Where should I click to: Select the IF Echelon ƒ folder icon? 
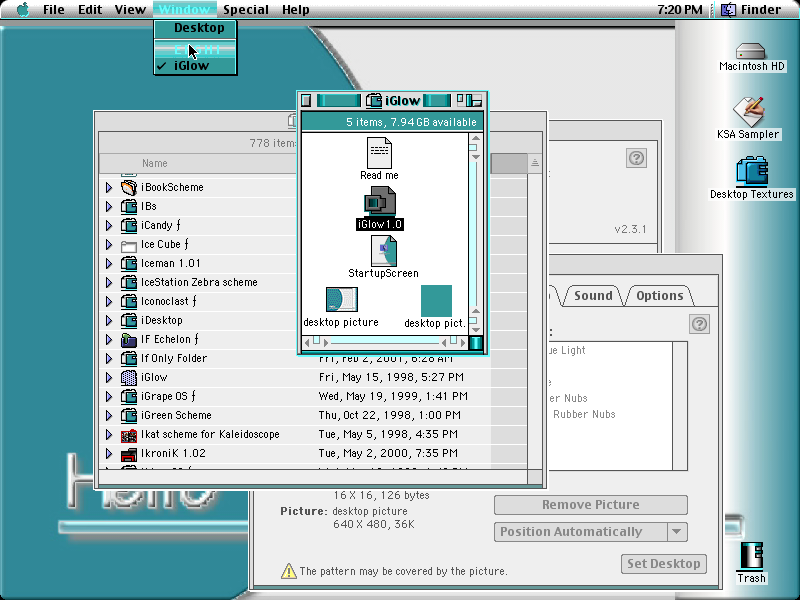[129, 339]
